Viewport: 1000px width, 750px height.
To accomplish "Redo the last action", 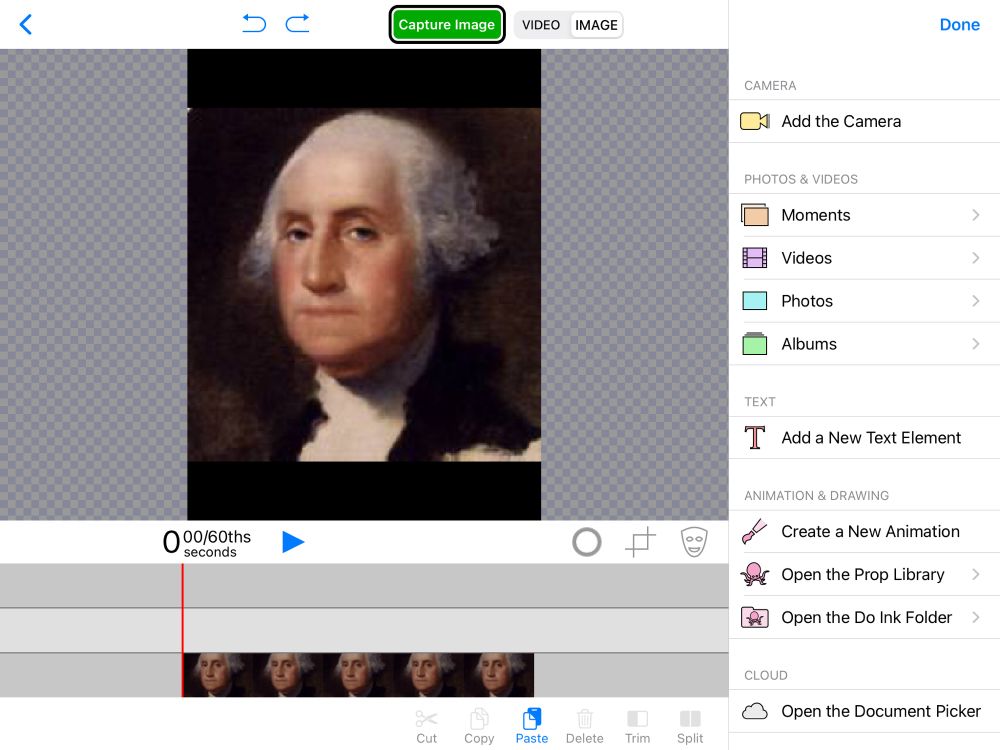I will point(297,24).
